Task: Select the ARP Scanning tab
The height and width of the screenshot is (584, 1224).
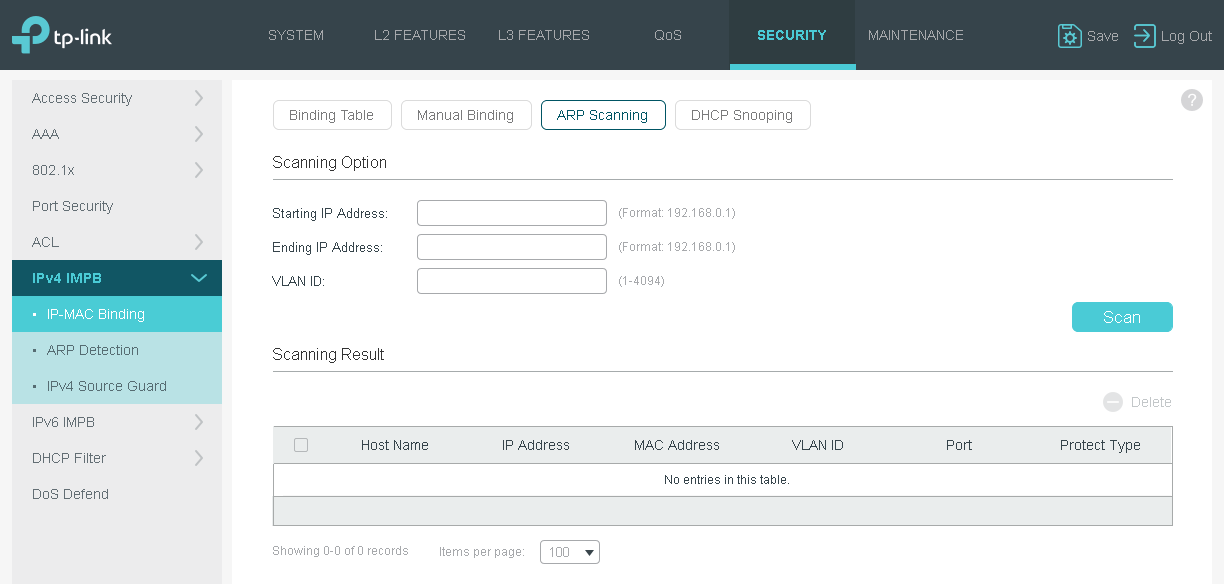Action: tap(603, 115)
